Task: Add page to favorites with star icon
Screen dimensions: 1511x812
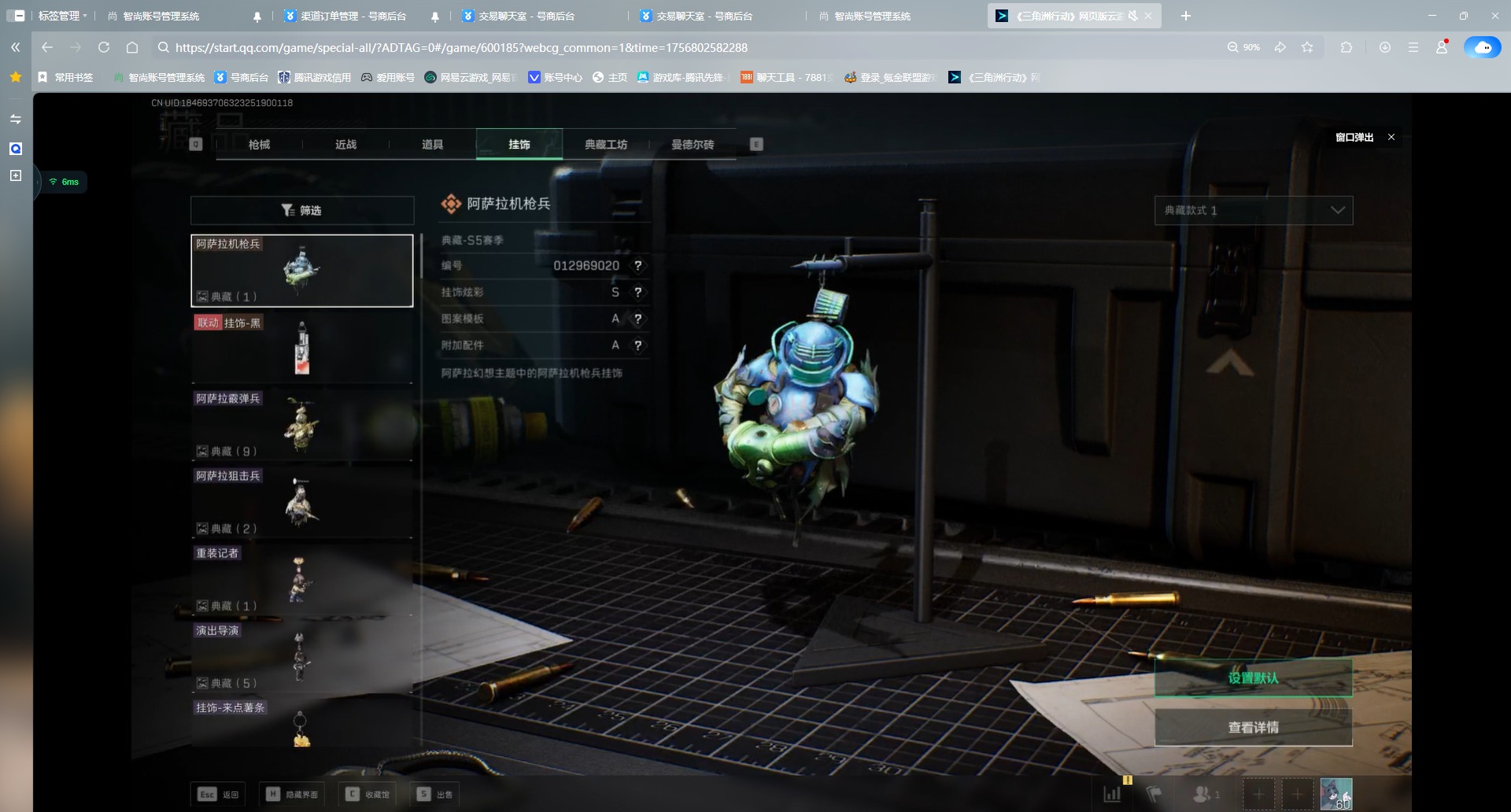Action: point(1307,47)
